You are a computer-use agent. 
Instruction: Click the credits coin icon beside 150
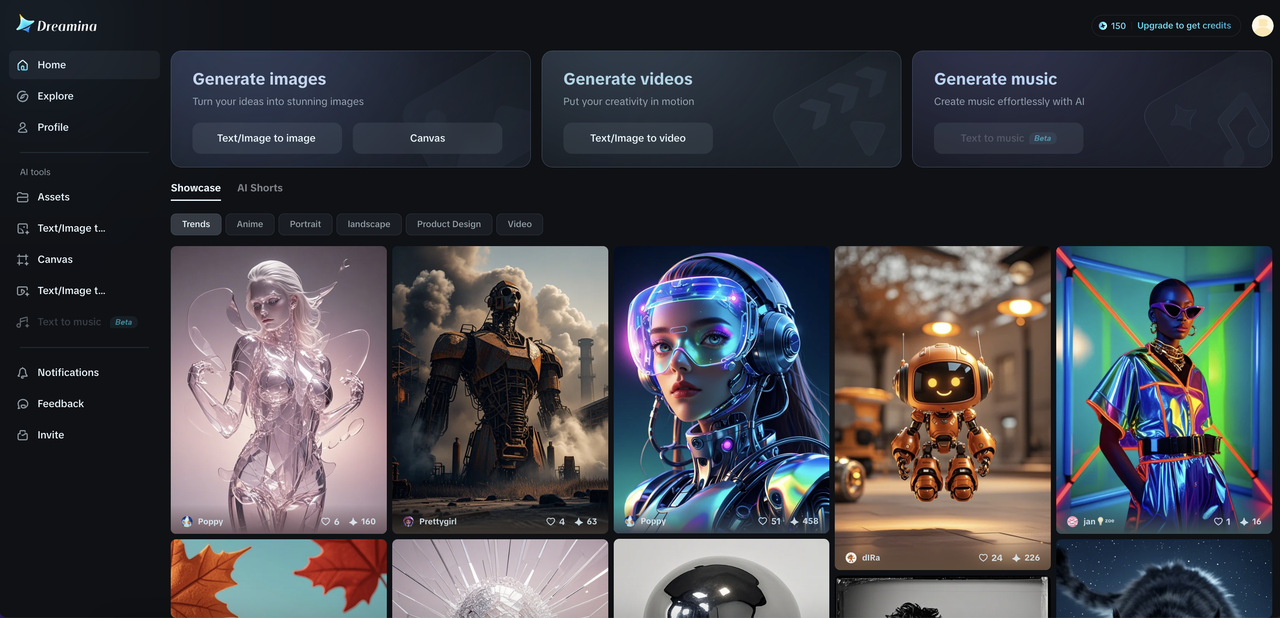pos(1103,26)
